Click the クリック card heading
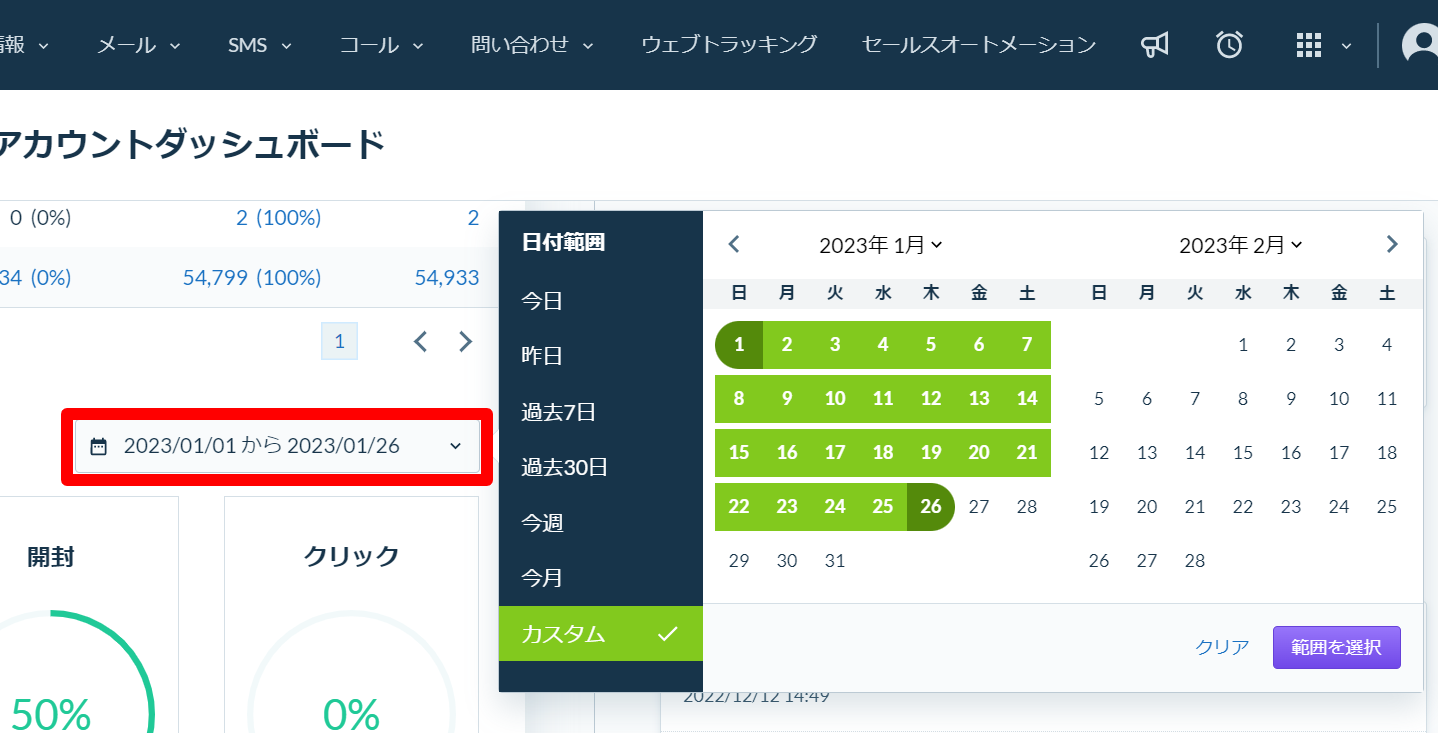This screenshot has width=1438, height=733. coord(351,556)
